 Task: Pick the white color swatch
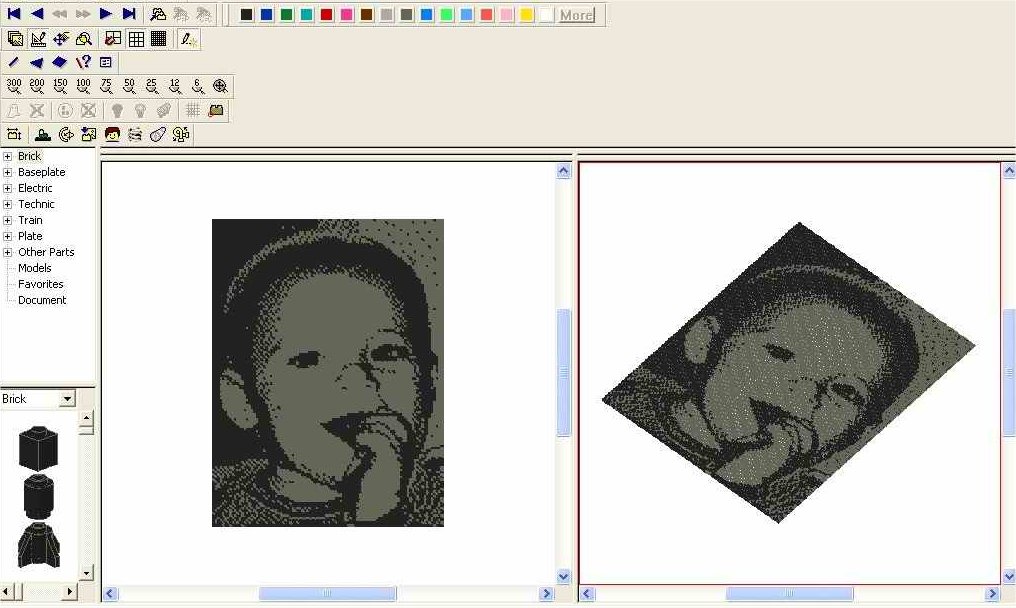point(547,15)
